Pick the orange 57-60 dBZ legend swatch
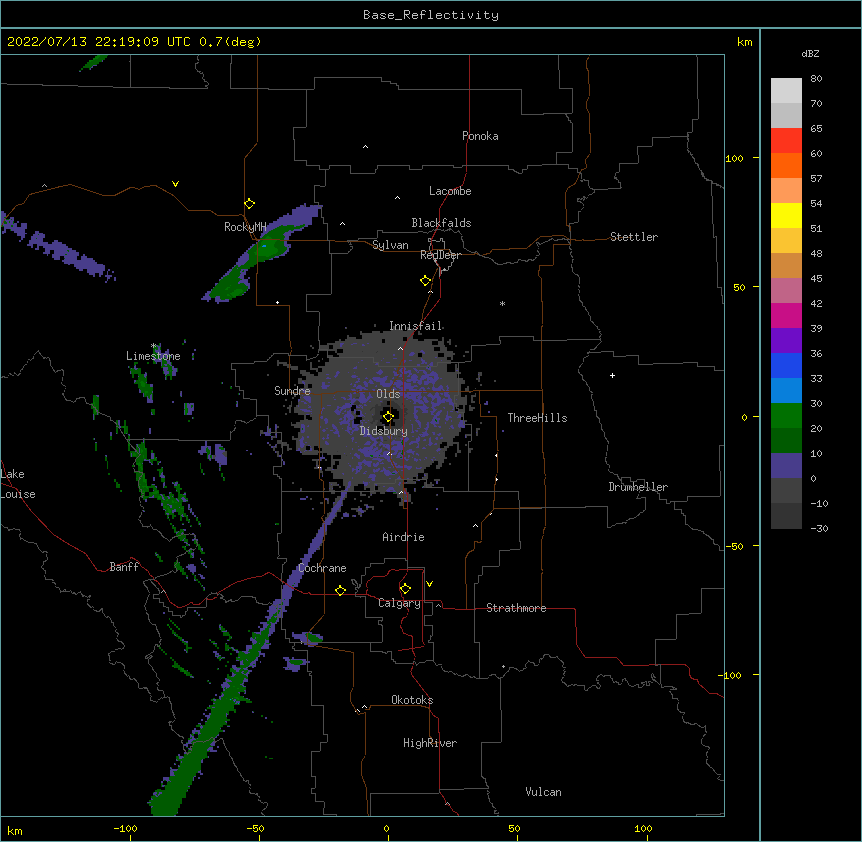The width and height of the screenshot is (862, 842). click(786, 165)
